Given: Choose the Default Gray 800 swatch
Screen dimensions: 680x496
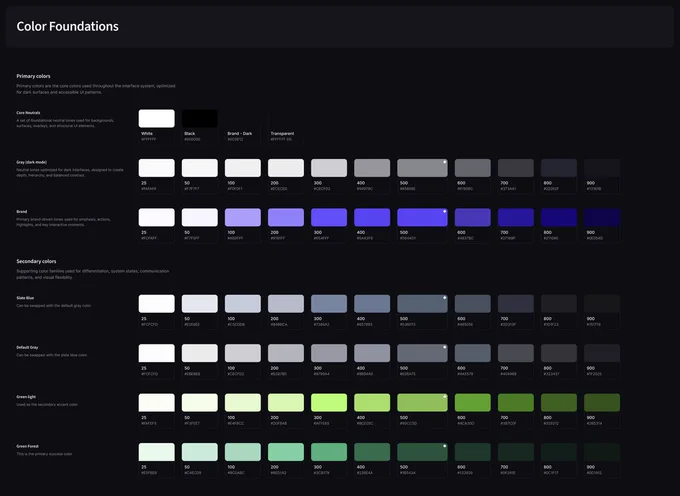Looking at the screenshot, I should pos(559,353).
